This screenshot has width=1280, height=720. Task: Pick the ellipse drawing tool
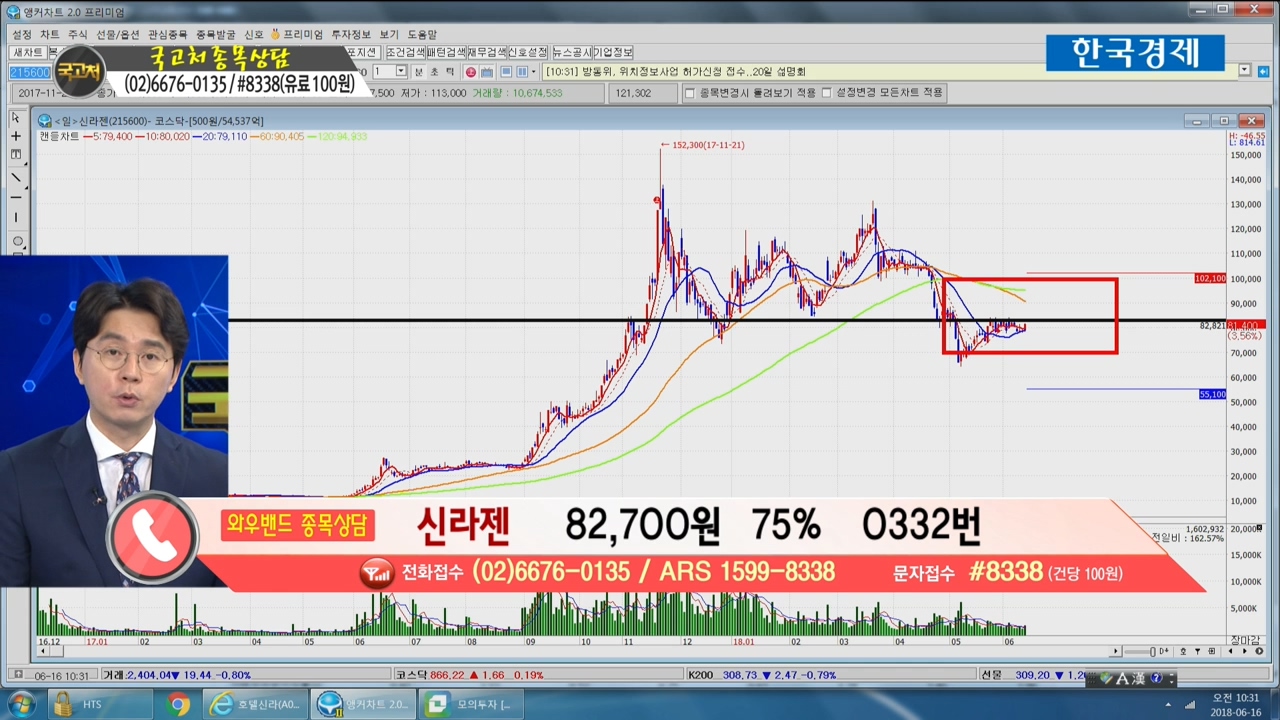pyautogui.click(x=16, y=241)
